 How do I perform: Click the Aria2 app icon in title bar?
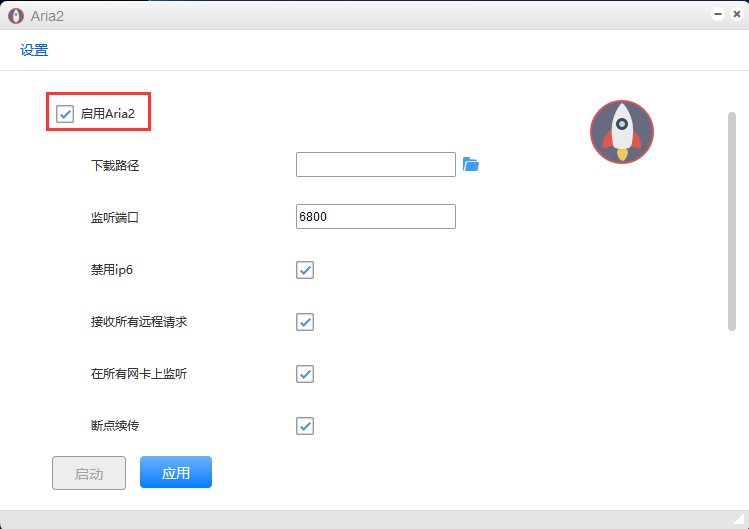point(14,15)
